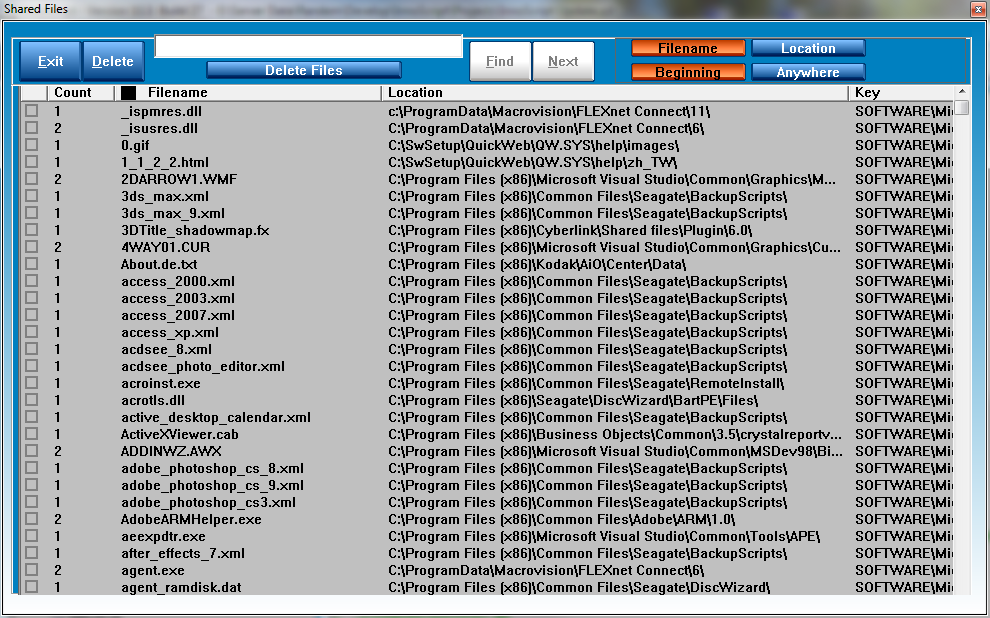Click the Find button

click(500, 62)
